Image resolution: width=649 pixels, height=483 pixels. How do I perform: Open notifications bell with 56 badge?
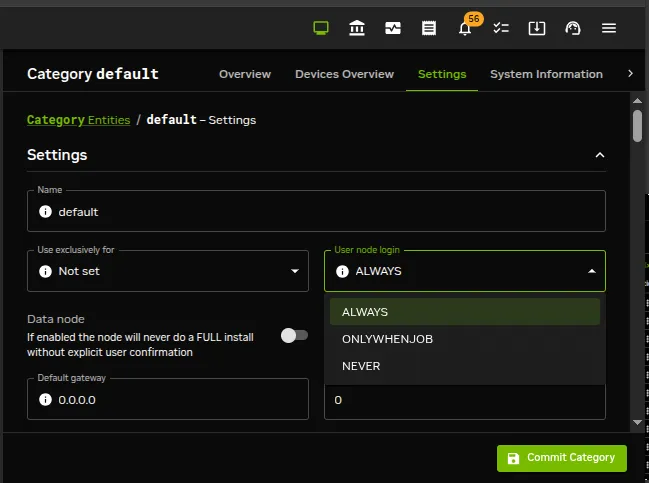(x=465, y=28)
